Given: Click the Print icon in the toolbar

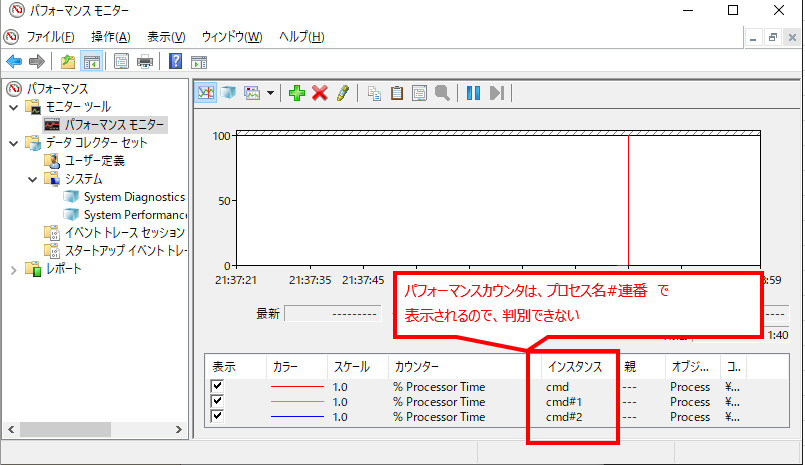Looking at the screenshot, I should point(145,62).
